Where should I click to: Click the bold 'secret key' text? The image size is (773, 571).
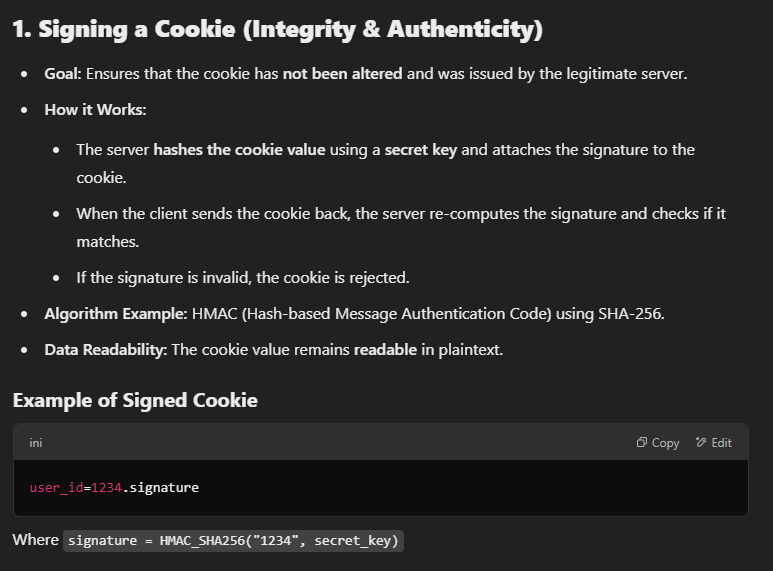point(421,150)
